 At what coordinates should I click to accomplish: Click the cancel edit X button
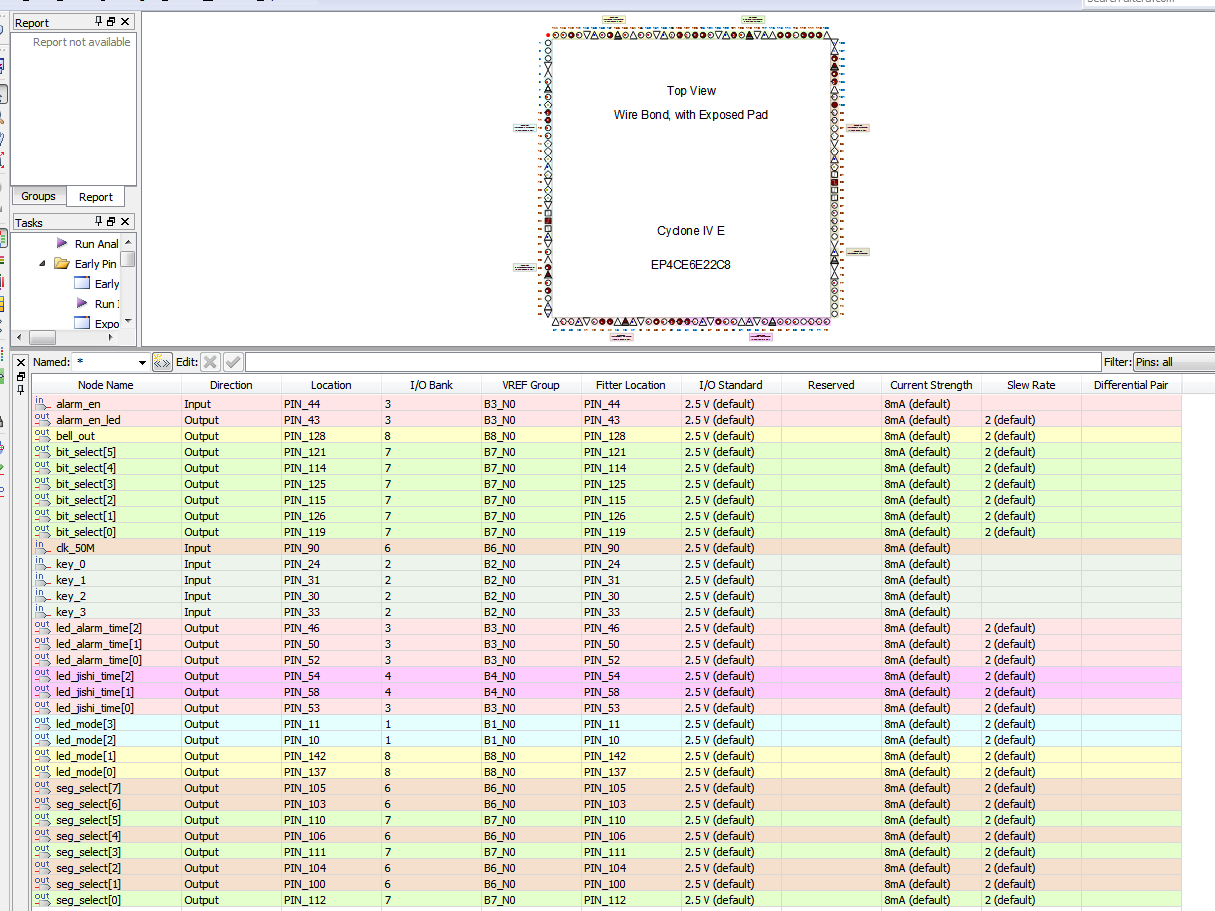click(210, 362)
